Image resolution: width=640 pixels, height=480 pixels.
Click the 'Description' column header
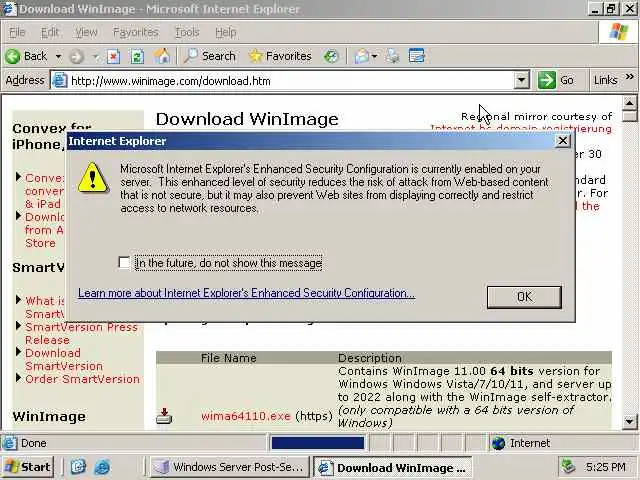[370, 358]
